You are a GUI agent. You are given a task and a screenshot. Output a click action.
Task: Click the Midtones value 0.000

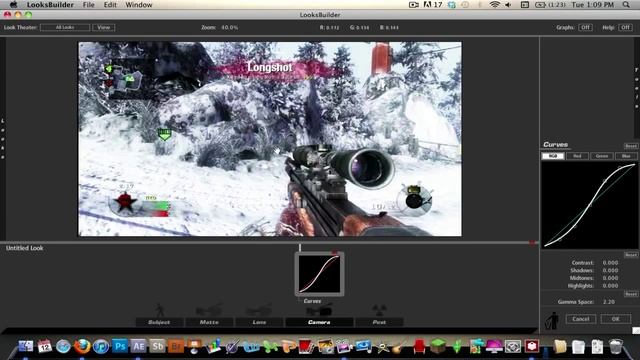coord(610,278)
